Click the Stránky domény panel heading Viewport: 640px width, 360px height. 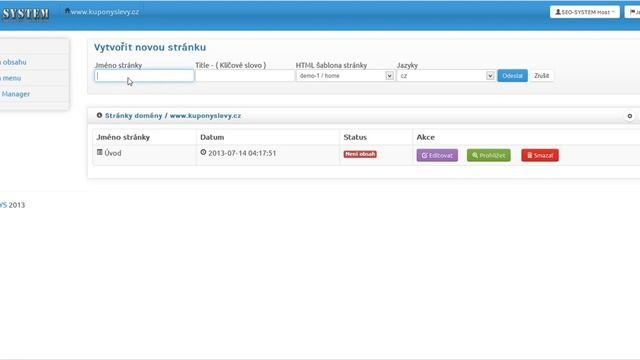(x=173, y=116)
